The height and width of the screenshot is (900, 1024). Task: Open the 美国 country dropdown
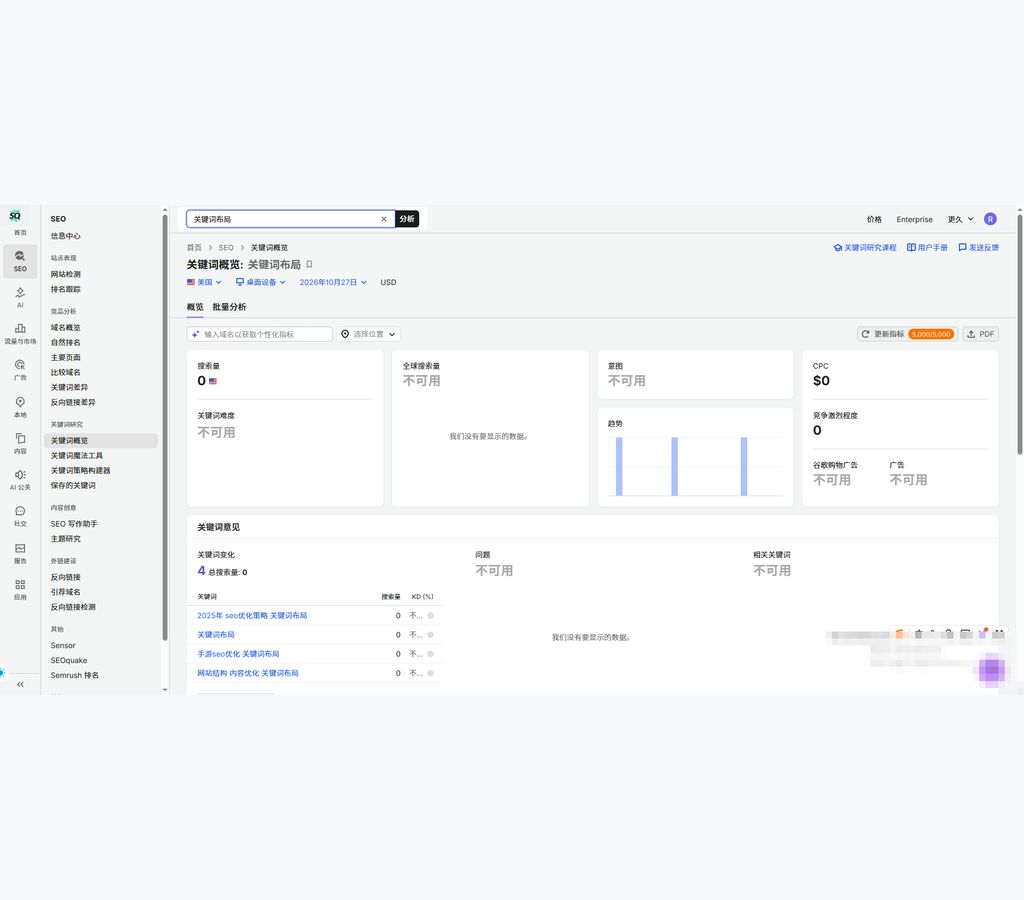(x=204, y=282)
